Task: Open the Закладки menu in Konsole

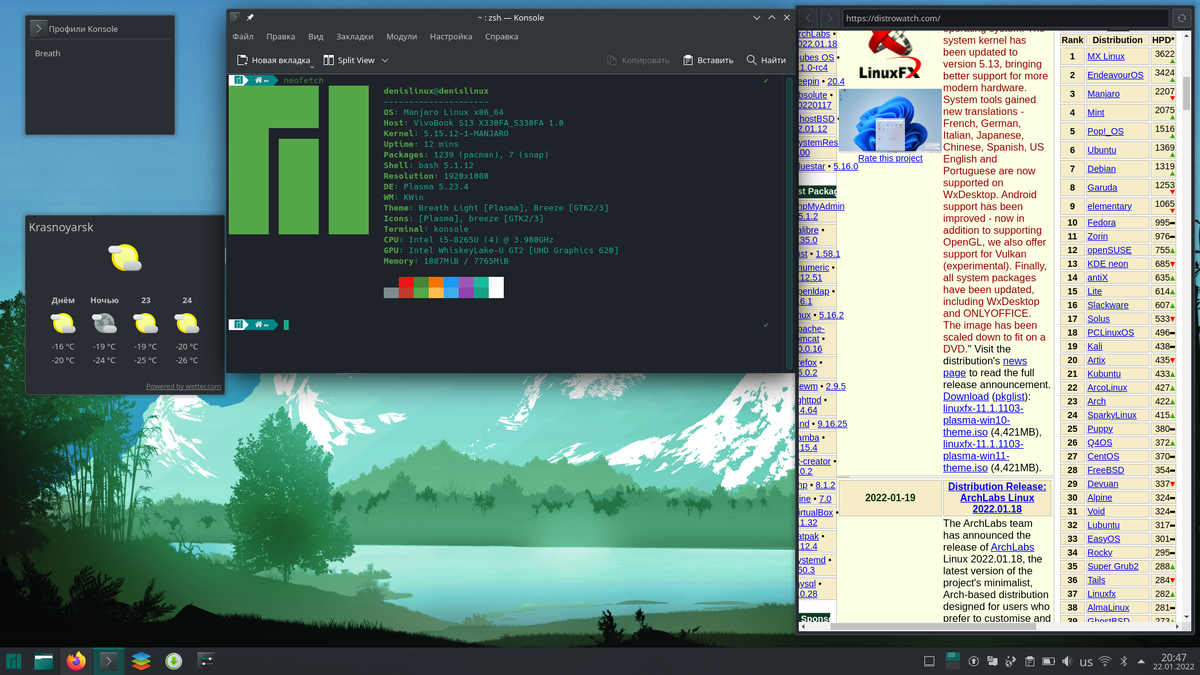Action: (355, 36)
